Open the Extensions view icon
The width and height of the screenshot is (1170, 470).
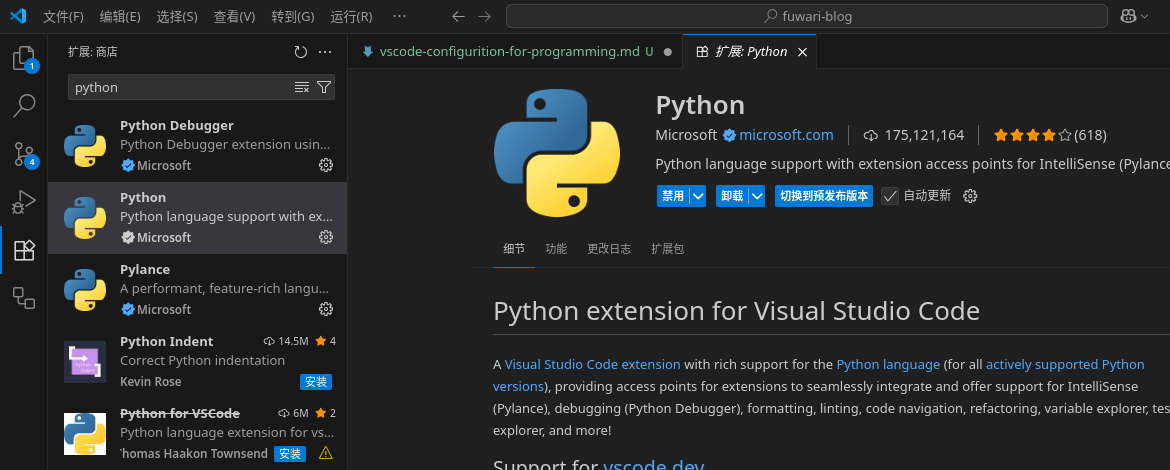[x=24, y=250]
